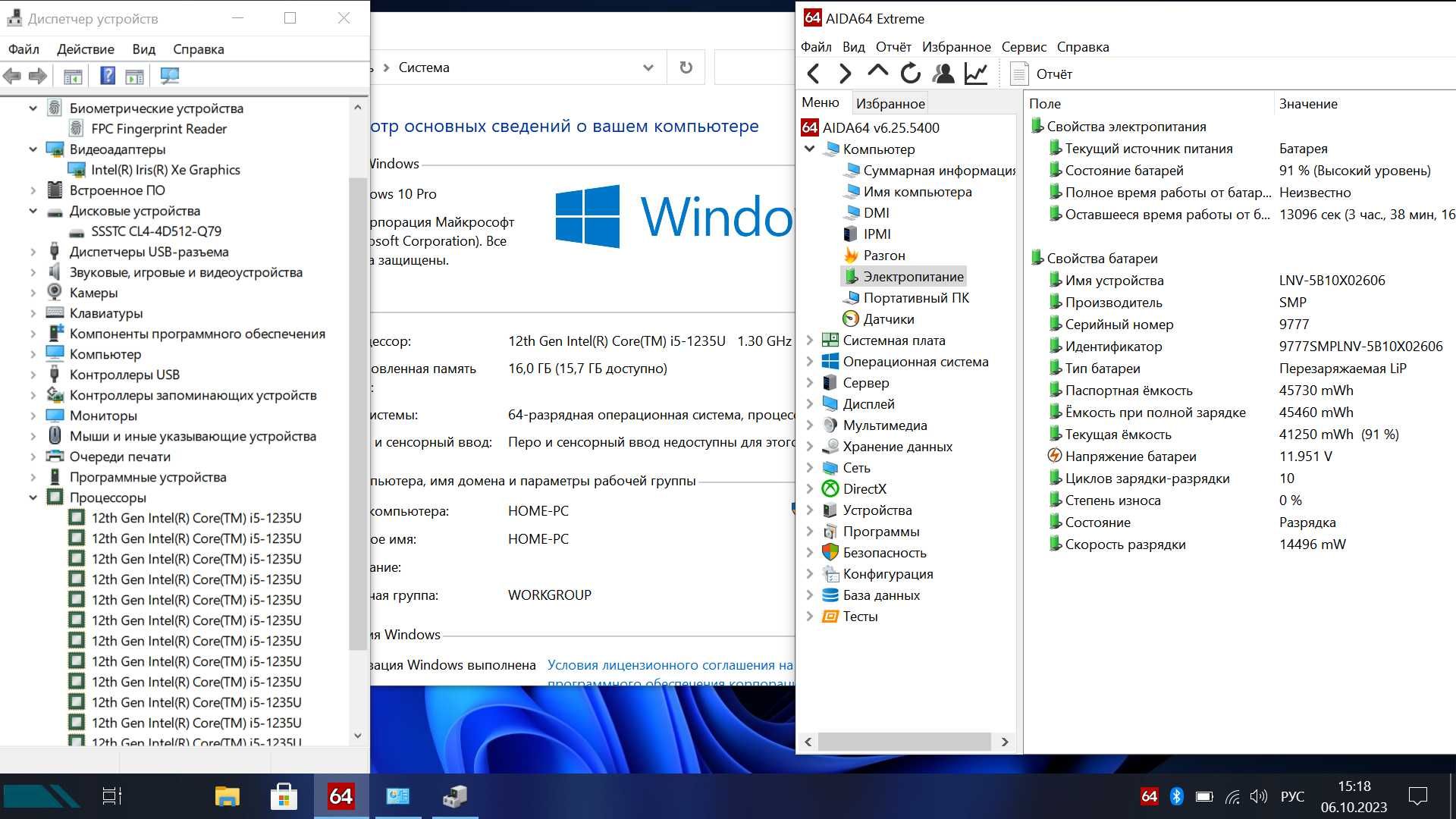Expand Мониторы in Device Manager
The height and width of the screenshot is (819, 1456).
point(33,415)
